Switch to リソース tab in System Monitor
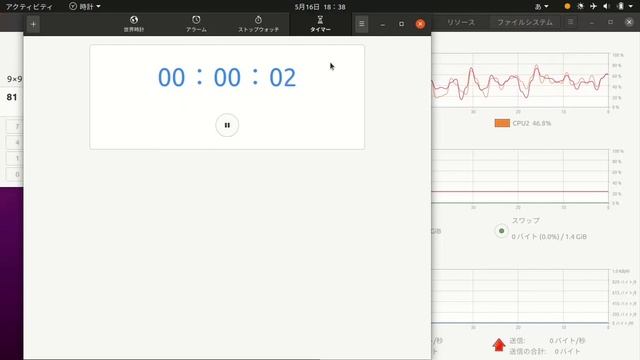Viewport: 640px width, 360px height. tap(461, 22)
